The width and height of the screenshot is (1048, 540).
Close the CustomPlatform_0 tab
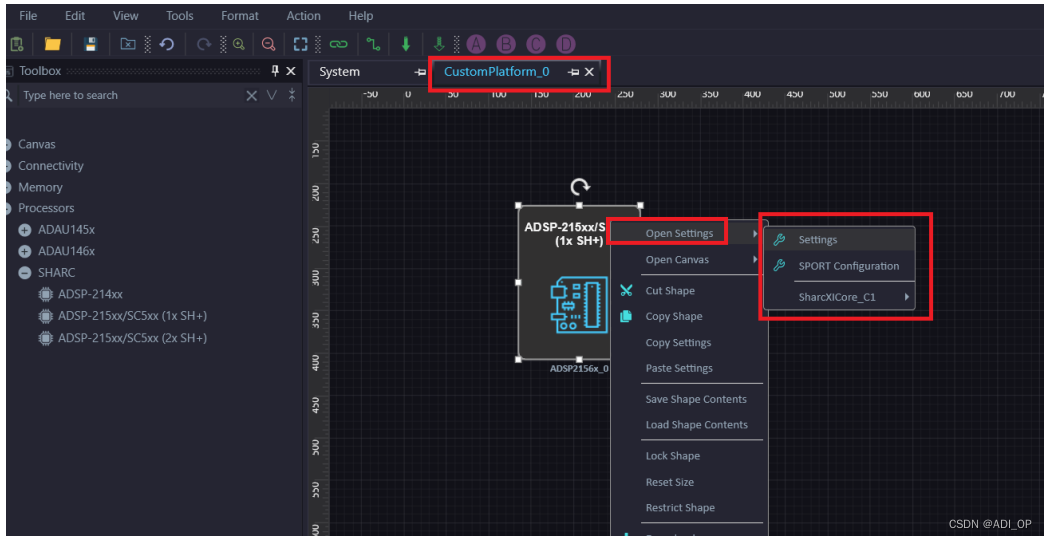coord(589,72)
